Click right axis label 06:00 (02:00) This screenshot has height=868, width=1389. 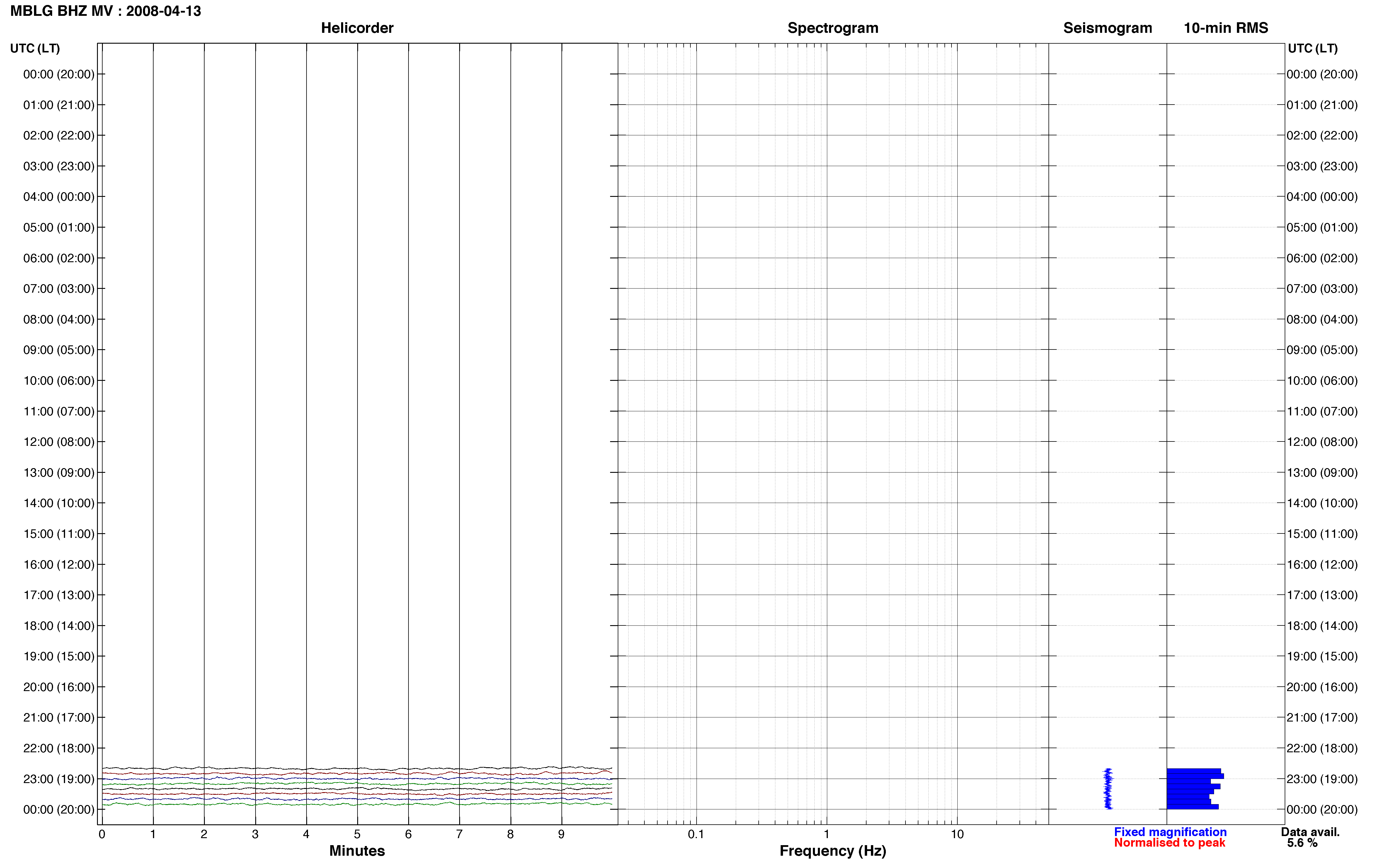(x=1322, y=258)
